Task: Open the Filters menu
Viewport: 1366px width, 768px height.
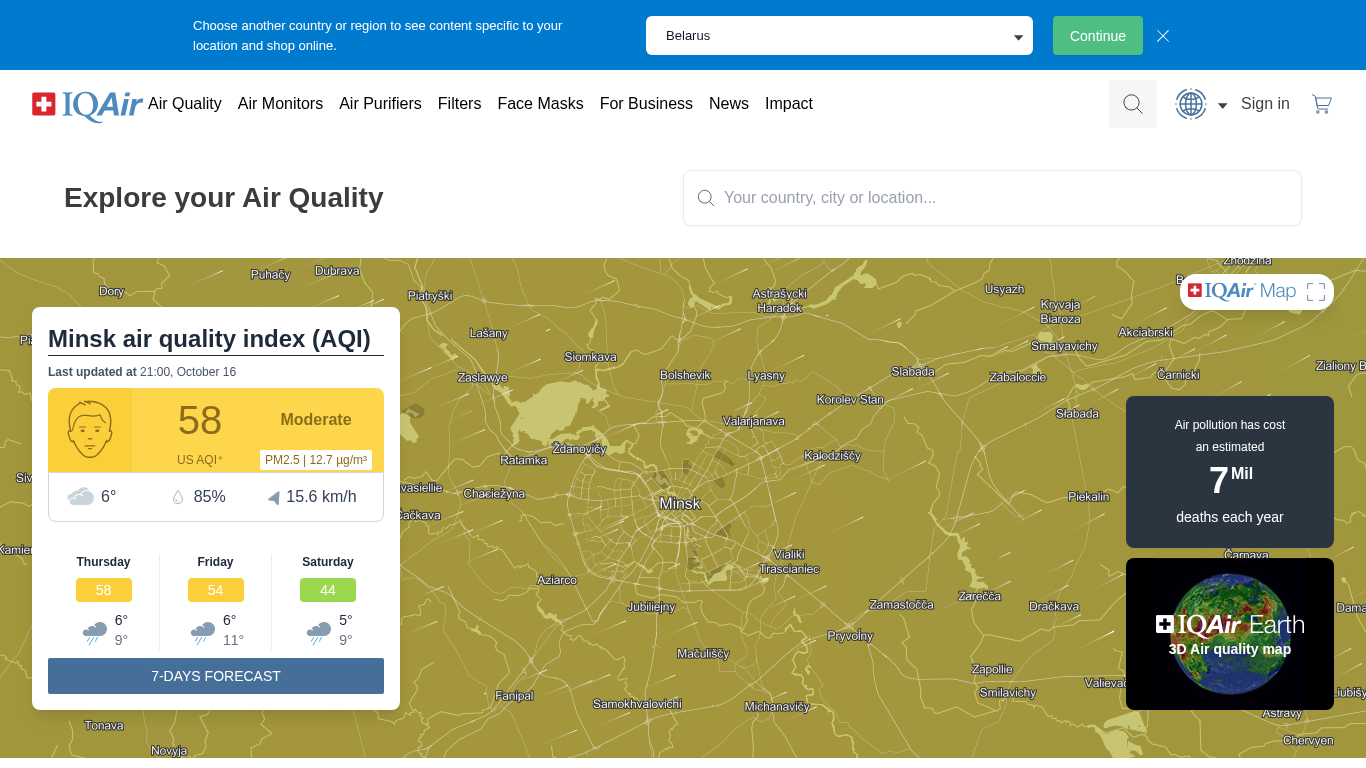Action: [x=459, y=104]
